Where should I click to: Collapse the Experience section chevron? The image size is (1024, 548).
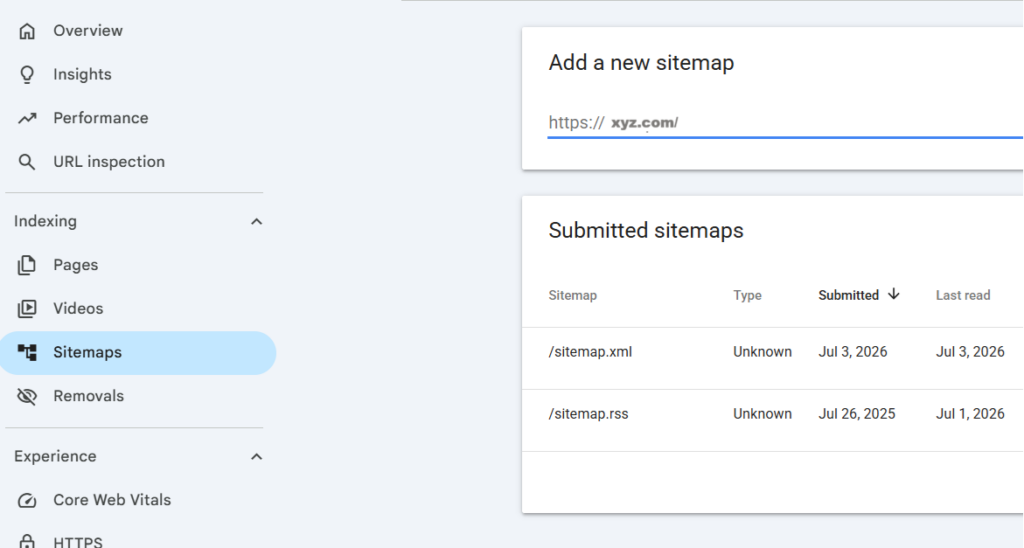click(x=257, y=457)
